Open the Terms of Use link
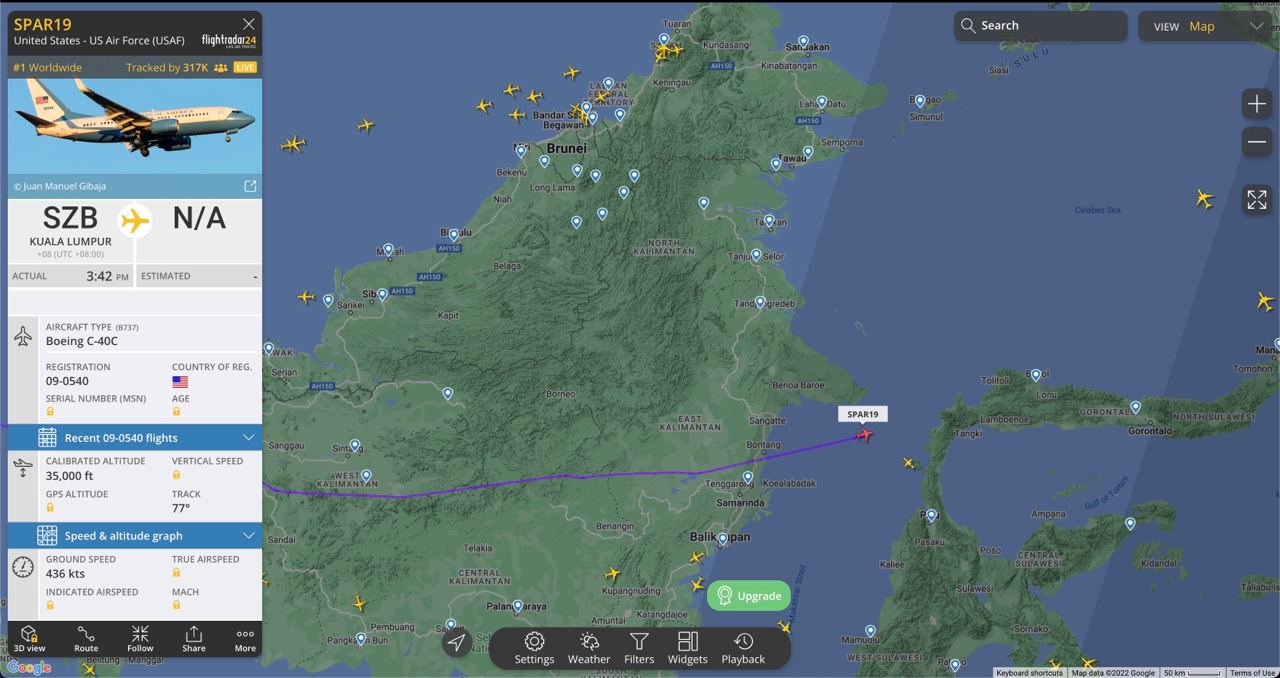This screenshot has height=678, width=1280. pos(1253,673)
